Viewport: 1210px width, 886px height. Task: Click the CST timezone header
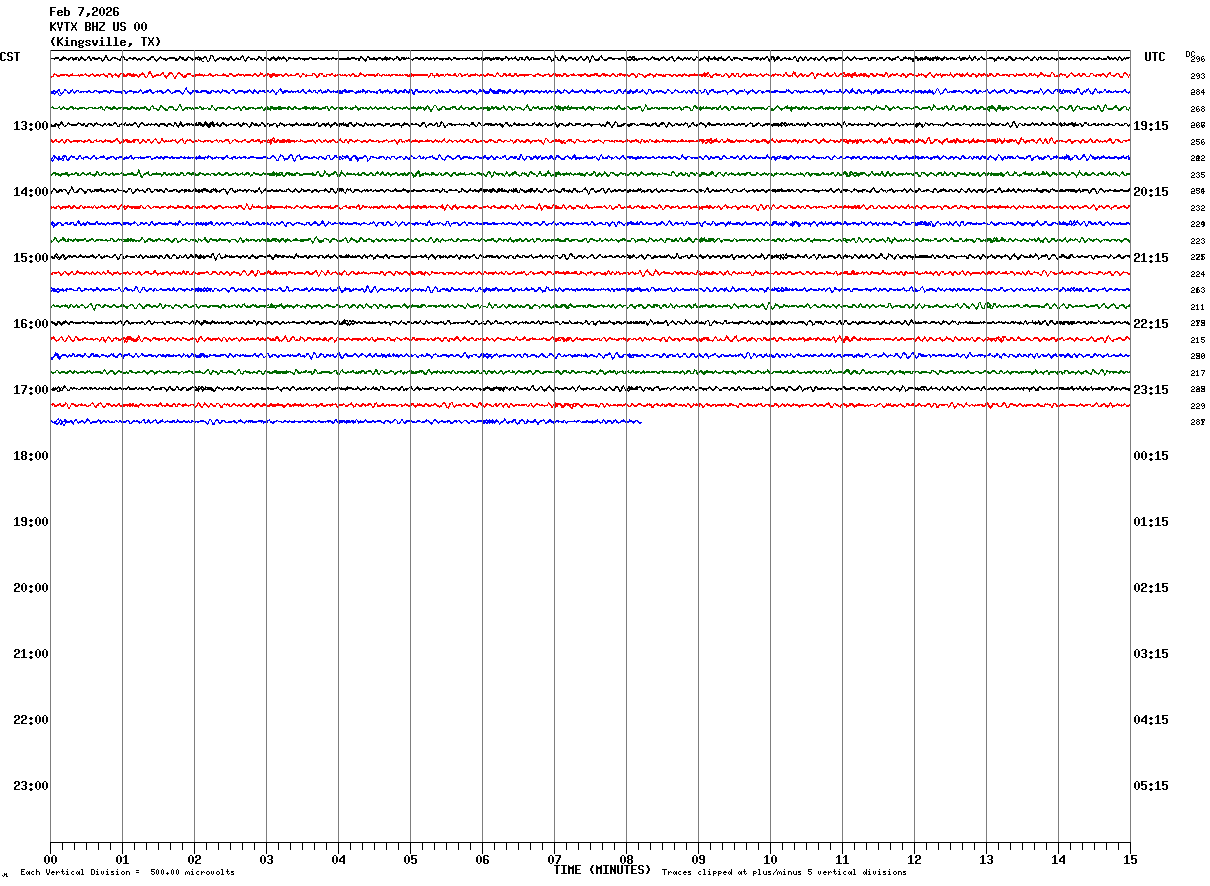(10, 57)
